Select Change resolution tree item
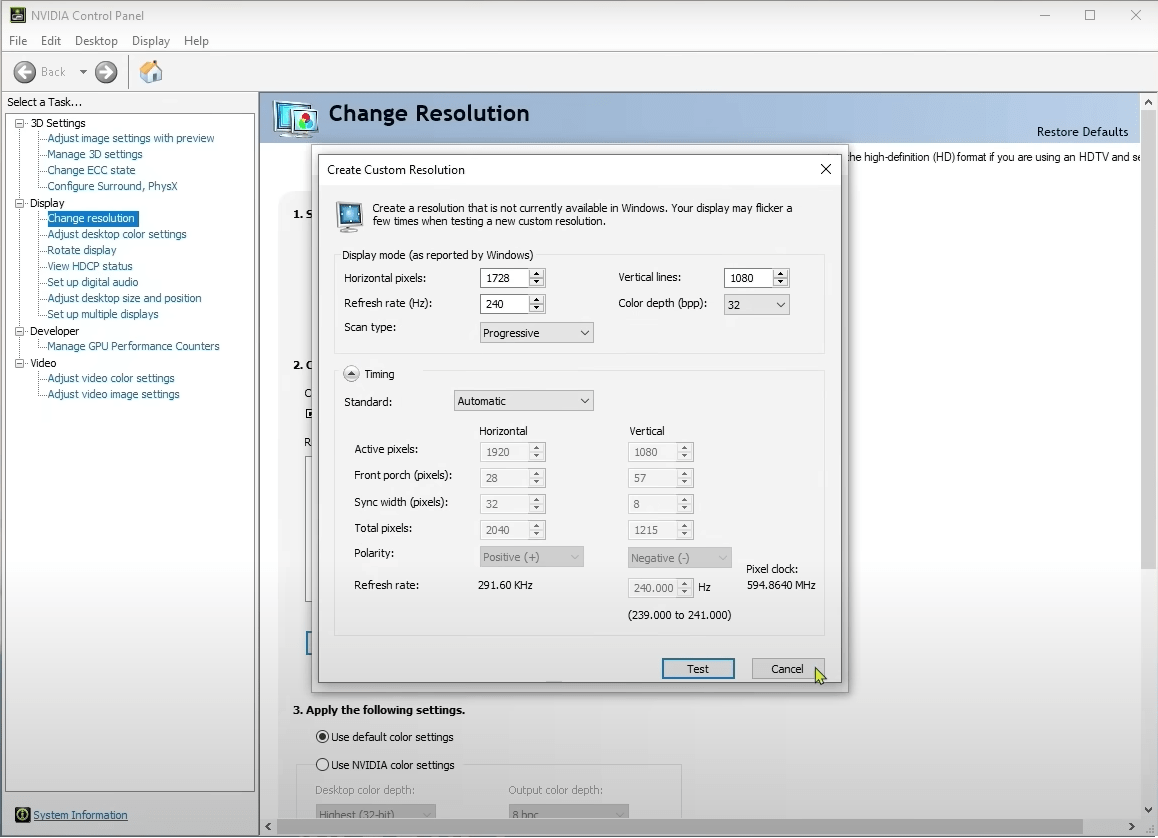Screen dimensions: 1158x838 point(92,219)
